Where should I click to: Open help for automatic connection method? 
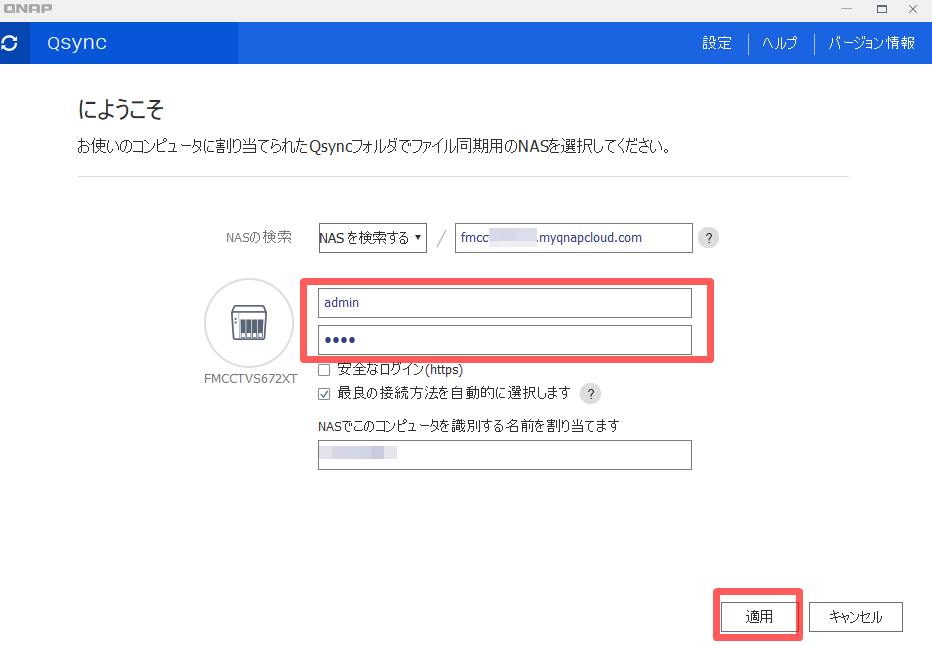point(590,393)
